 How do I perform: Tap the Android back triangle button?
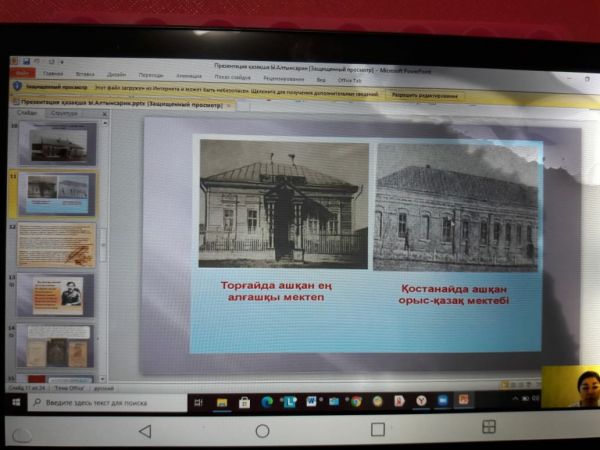tap(145, 431)
